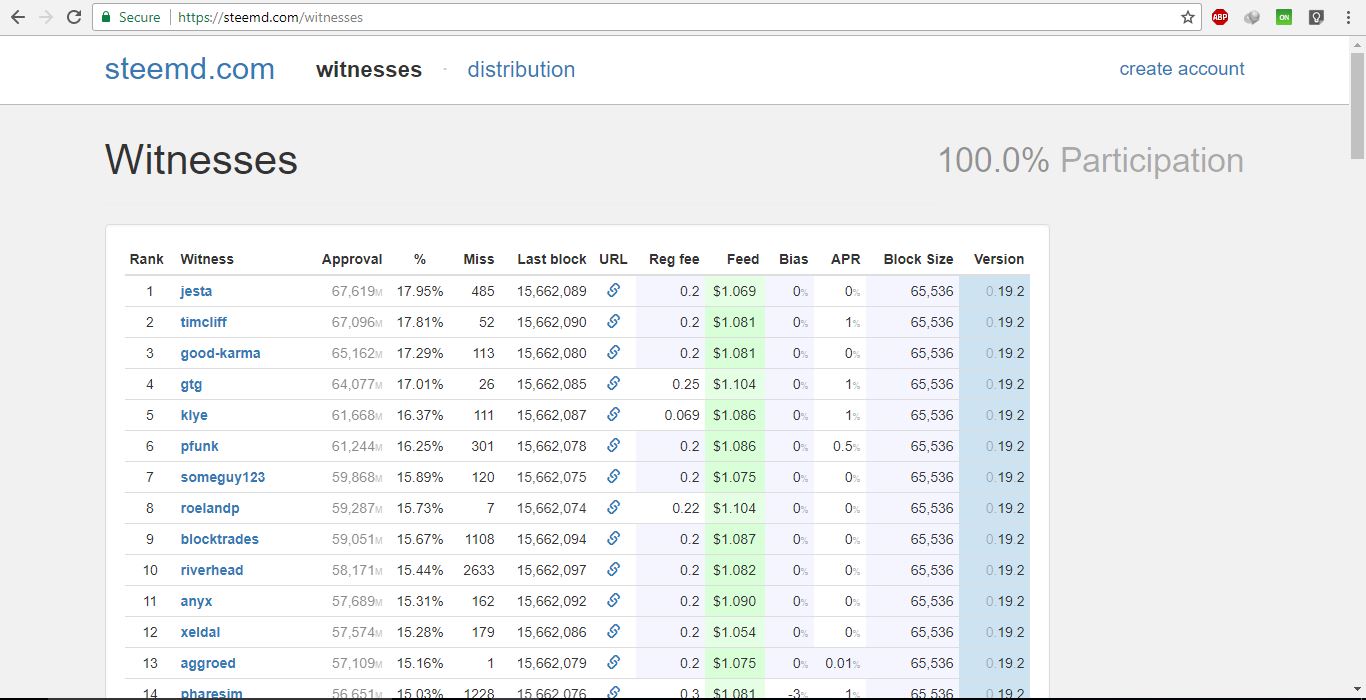Screen dimensions: 1366x700
Task: Open the light bulb extension icon
Action: (x=1316, y=17)
